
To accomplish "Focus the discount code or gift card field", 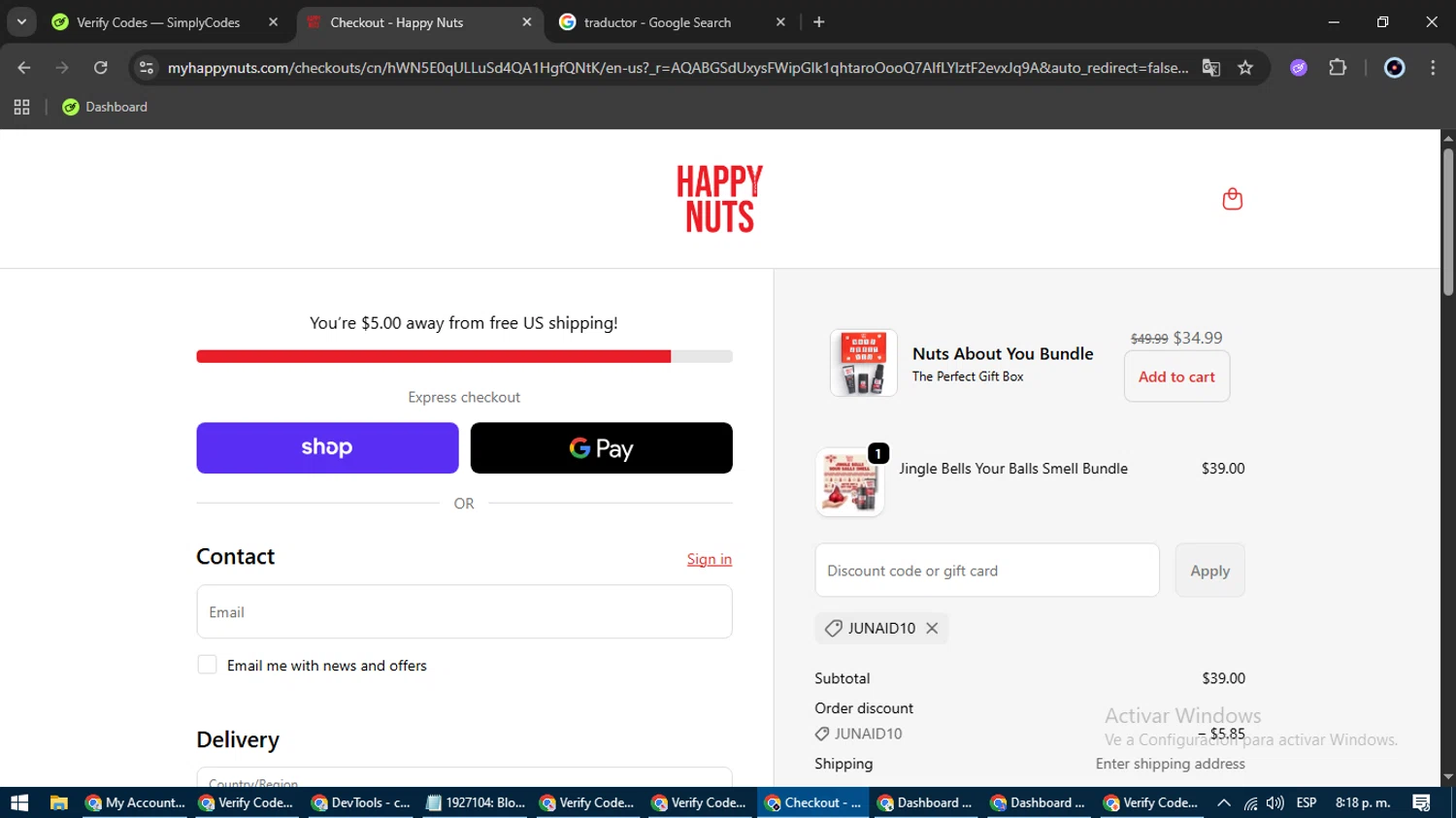I will point(987,571).
